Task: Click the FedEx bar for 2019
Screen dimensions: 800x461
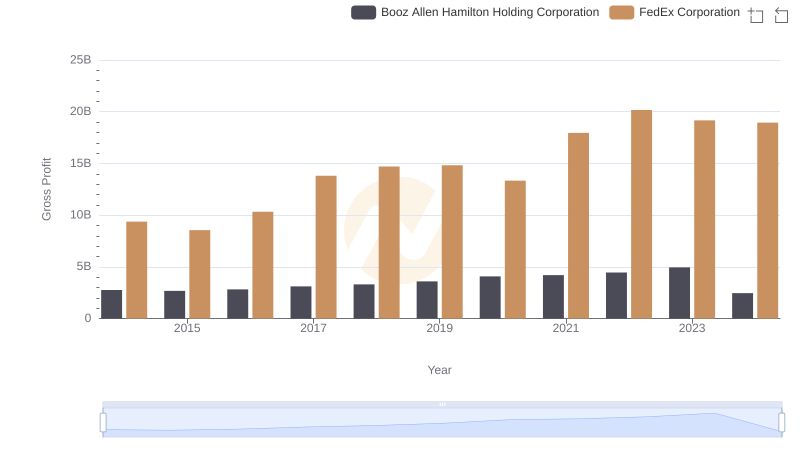Action: (452, 242)
